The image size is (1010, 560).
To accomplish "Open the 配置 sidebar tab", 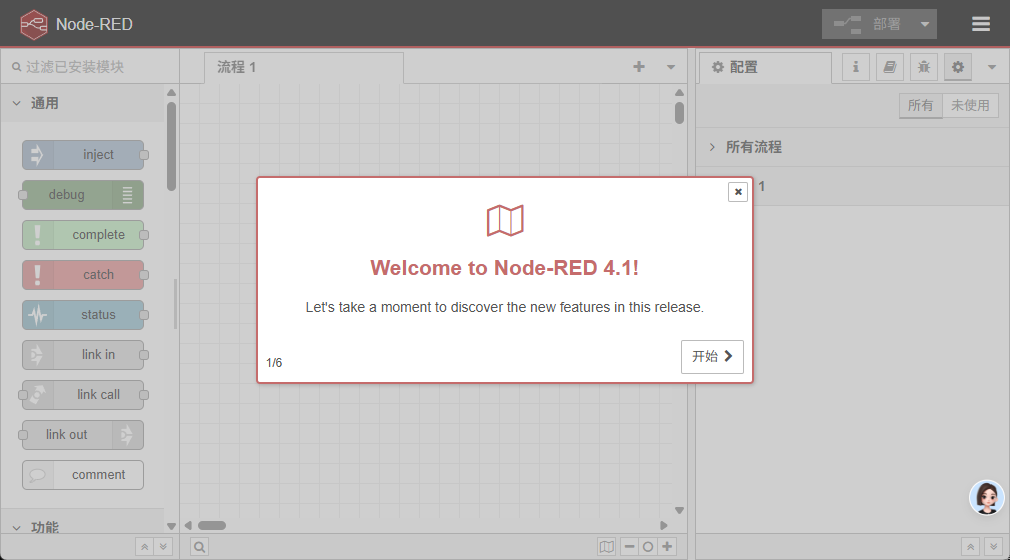I will pyautogui.click(x=765, y=67).
